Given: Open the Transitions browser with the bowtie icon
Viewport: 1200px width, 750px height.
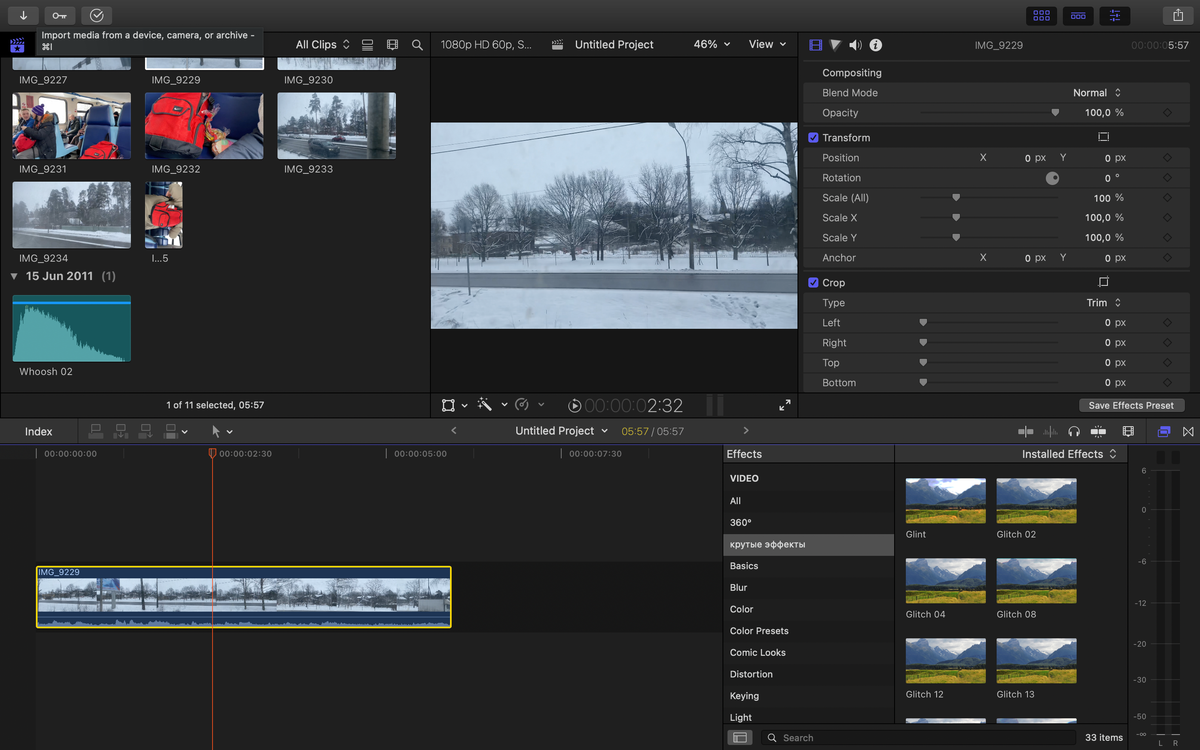Looking at the screenshot, I should [1189, 431].
